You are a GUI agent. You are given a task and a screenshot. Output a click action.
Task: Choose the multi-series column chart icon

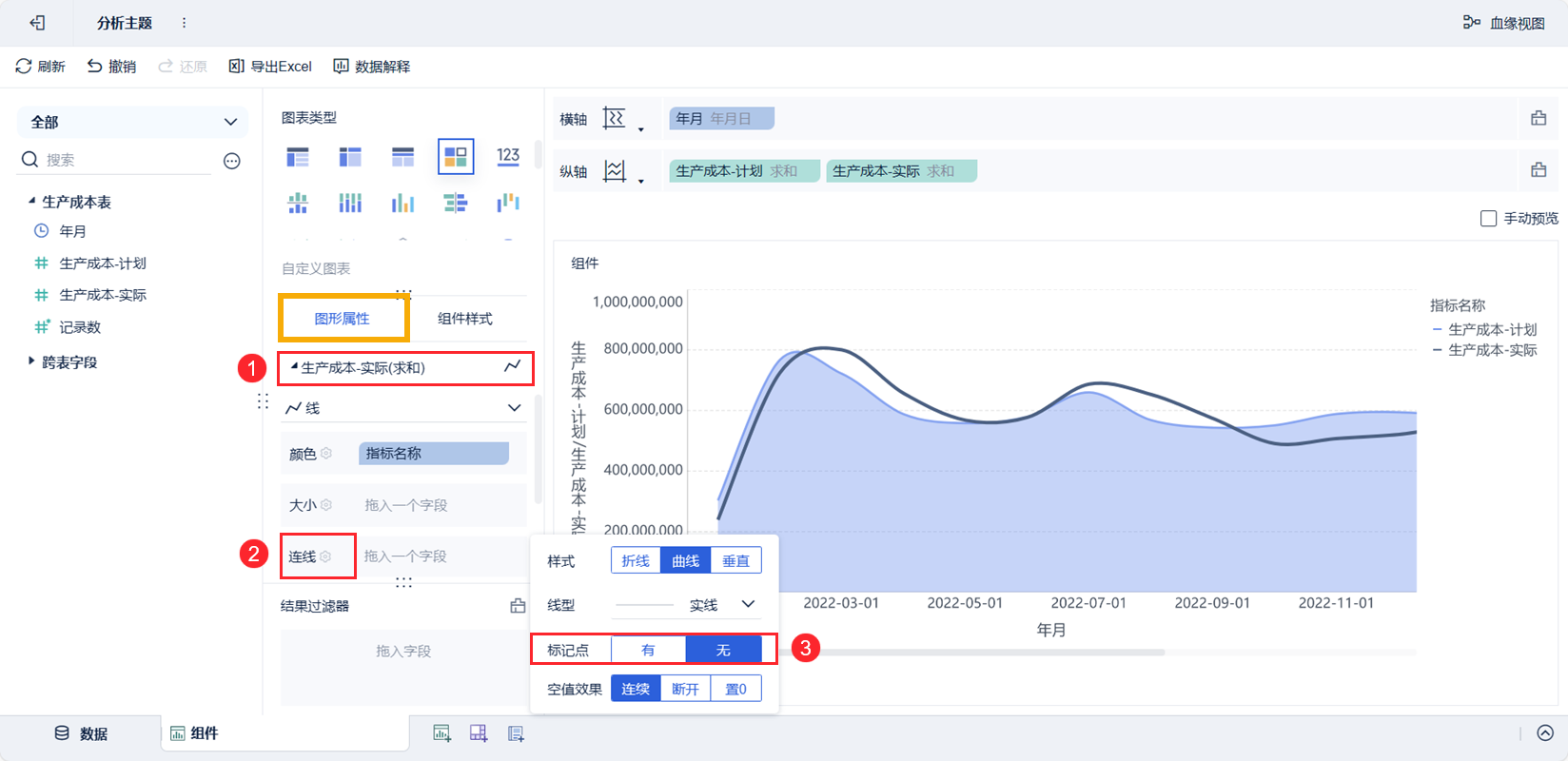tap(402, 203)
